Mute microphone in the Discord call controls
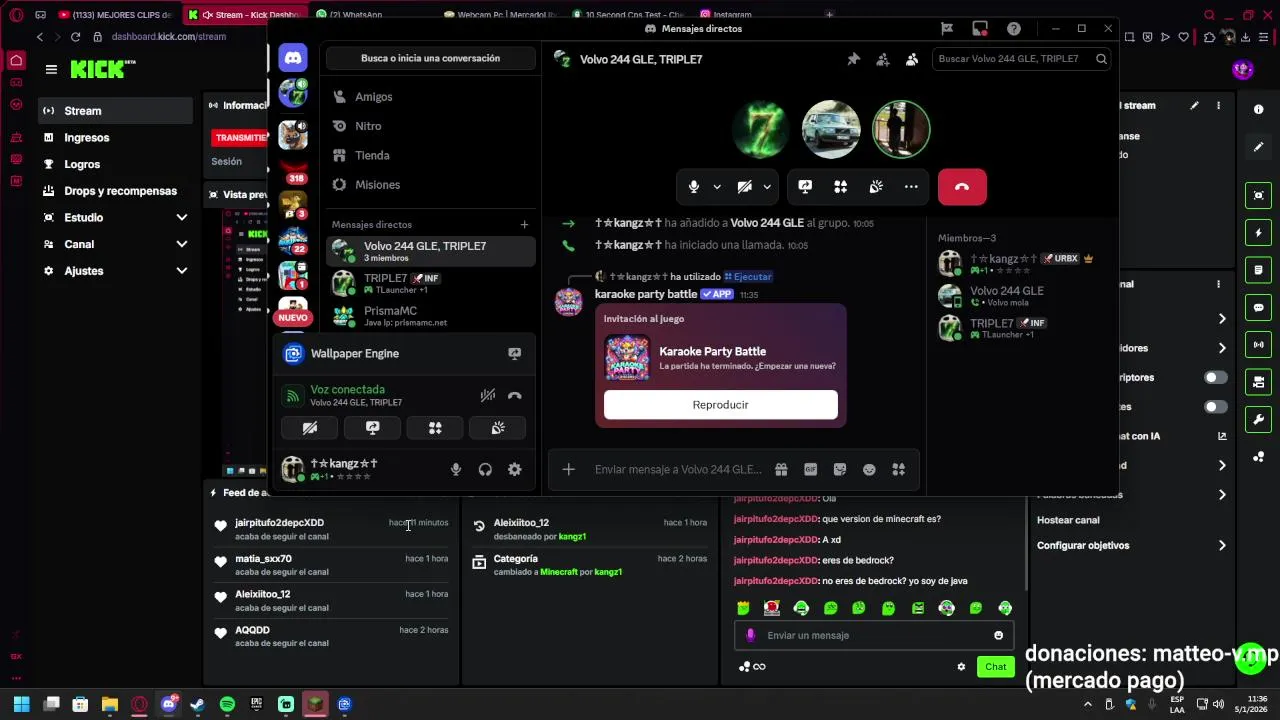Screen dimensions: 1280x720 (693, 187)
